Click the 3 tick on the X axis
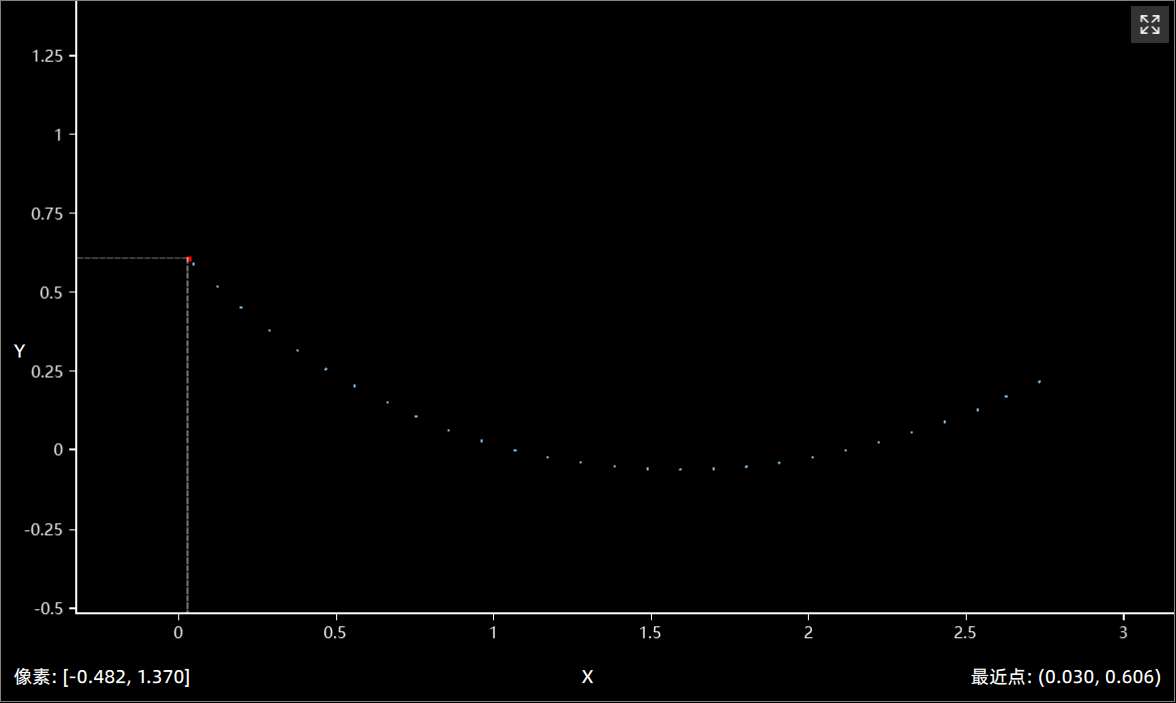Image resolution: width=1176 pixels, height=703 pixels. click(1123, 633)
